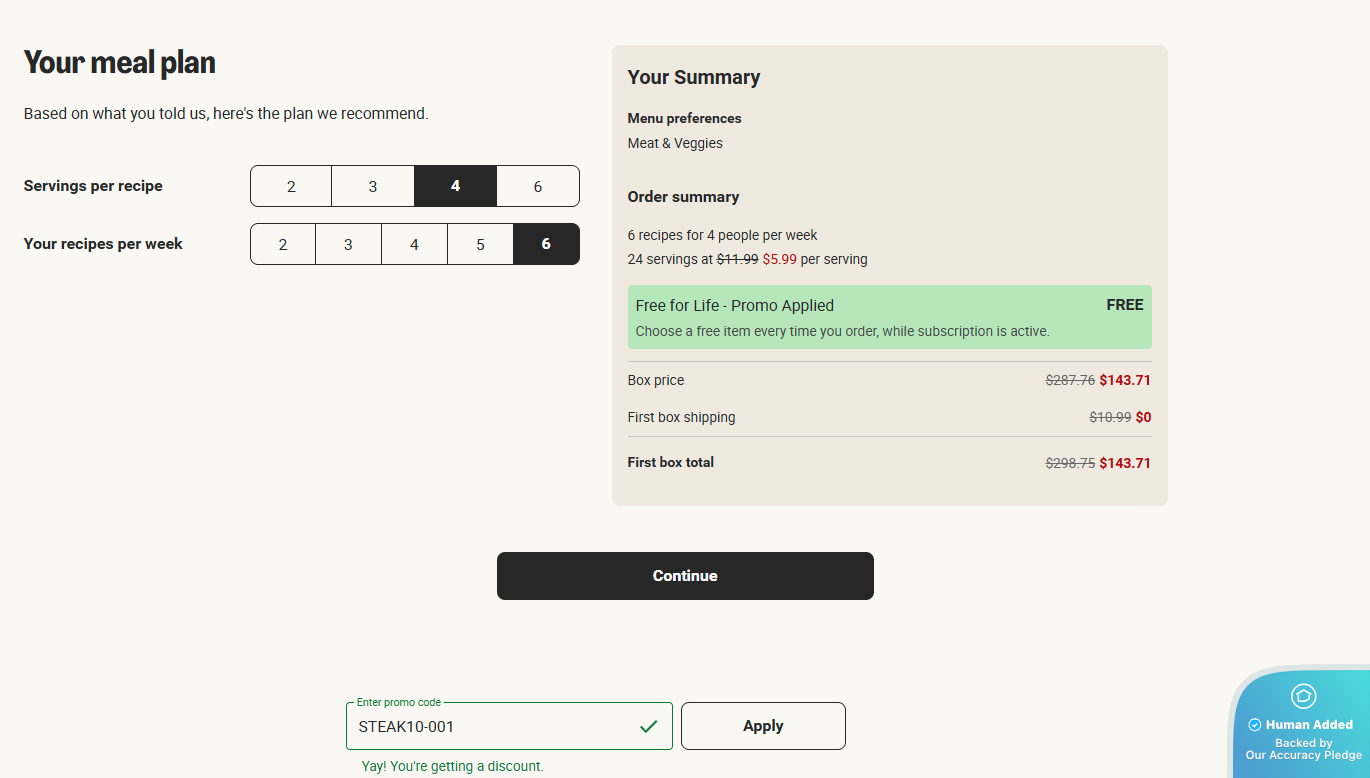1370x778 pixels.
Task: Click the First box total discounted price
Action: click(x=1125, y=463)
